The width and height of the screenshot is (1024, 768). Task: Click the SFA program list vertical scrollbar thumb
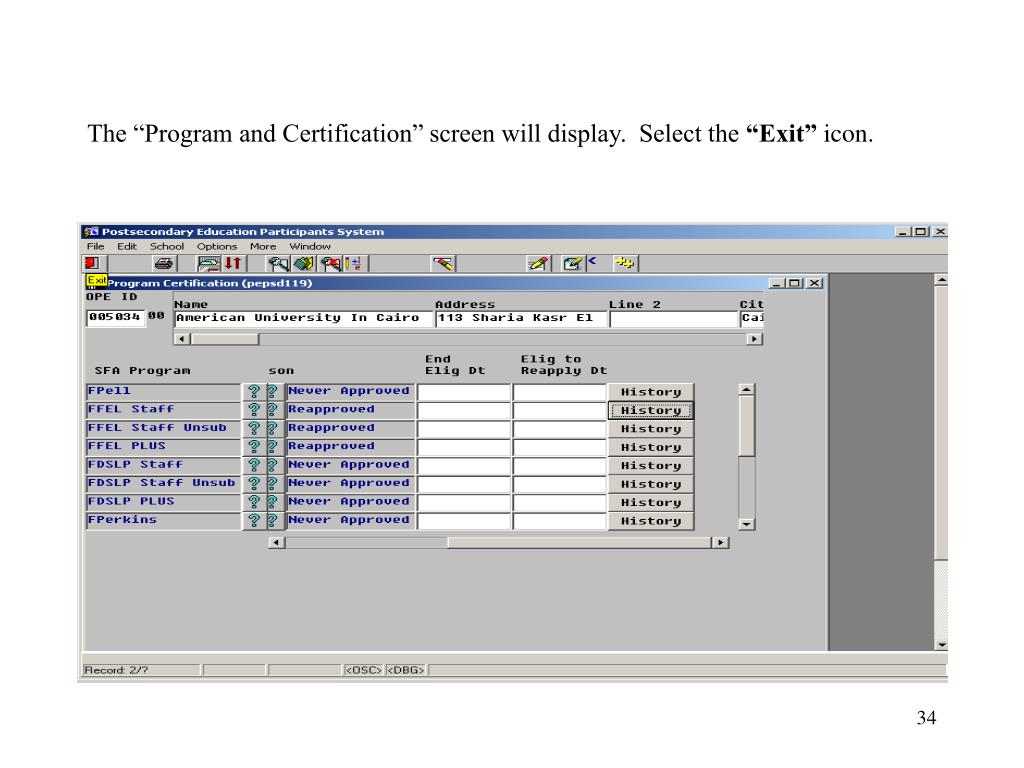coord(746,426)
